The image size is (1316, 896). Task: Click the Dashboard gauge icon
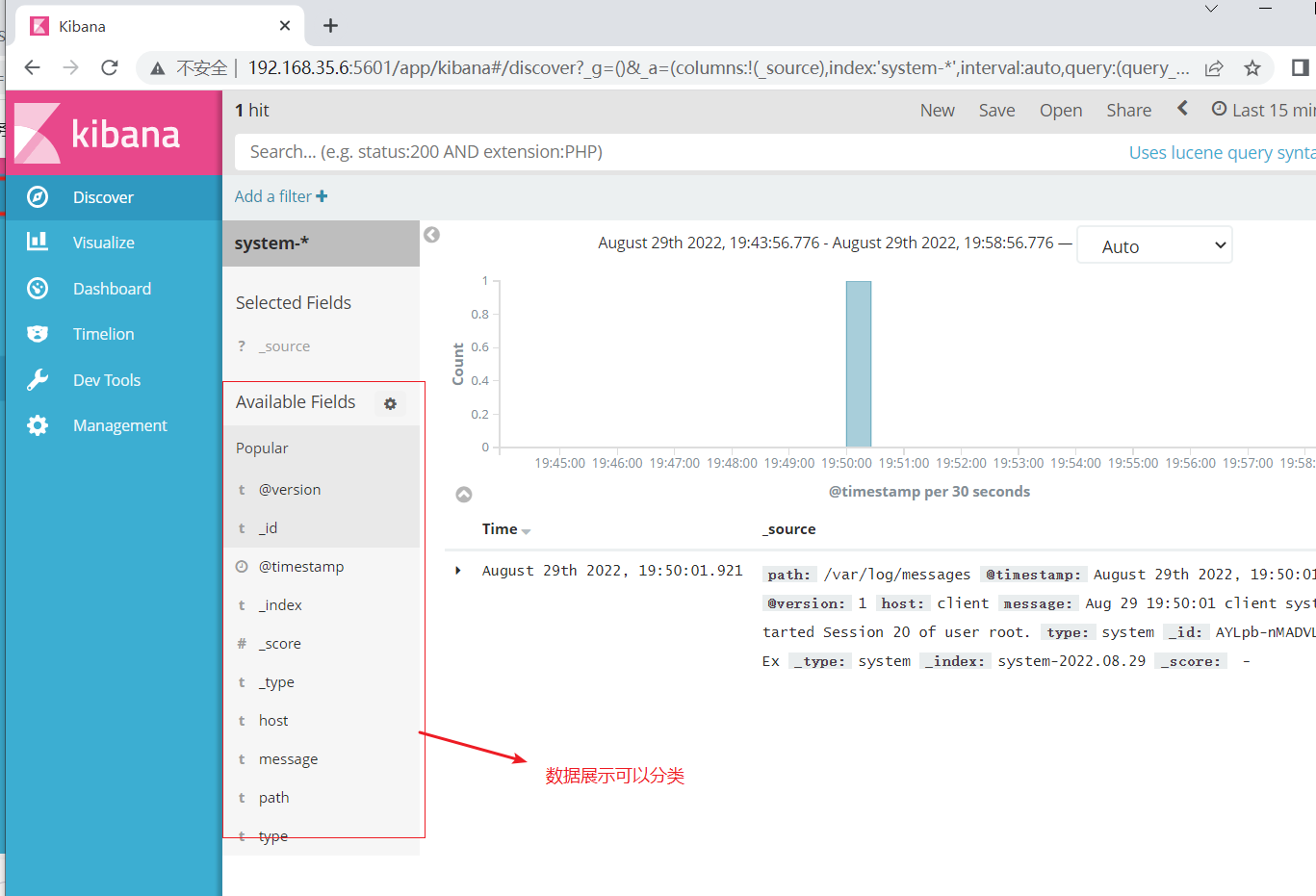click(38, 288)
